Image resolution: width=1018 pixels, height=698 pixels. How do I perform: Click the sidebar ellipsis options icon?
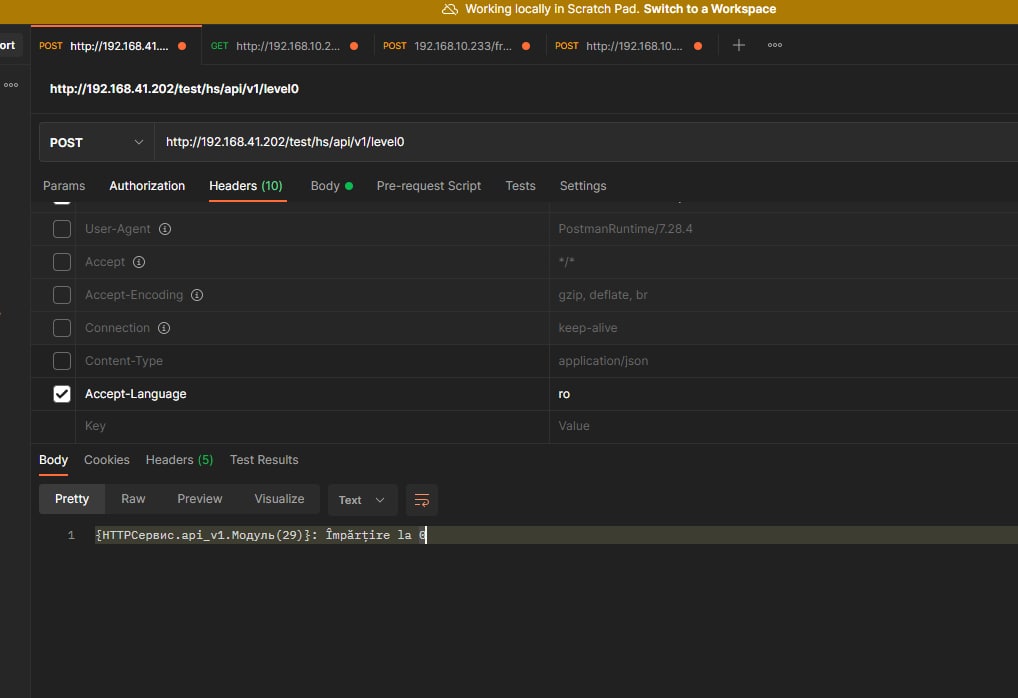(x=11, y=85)
